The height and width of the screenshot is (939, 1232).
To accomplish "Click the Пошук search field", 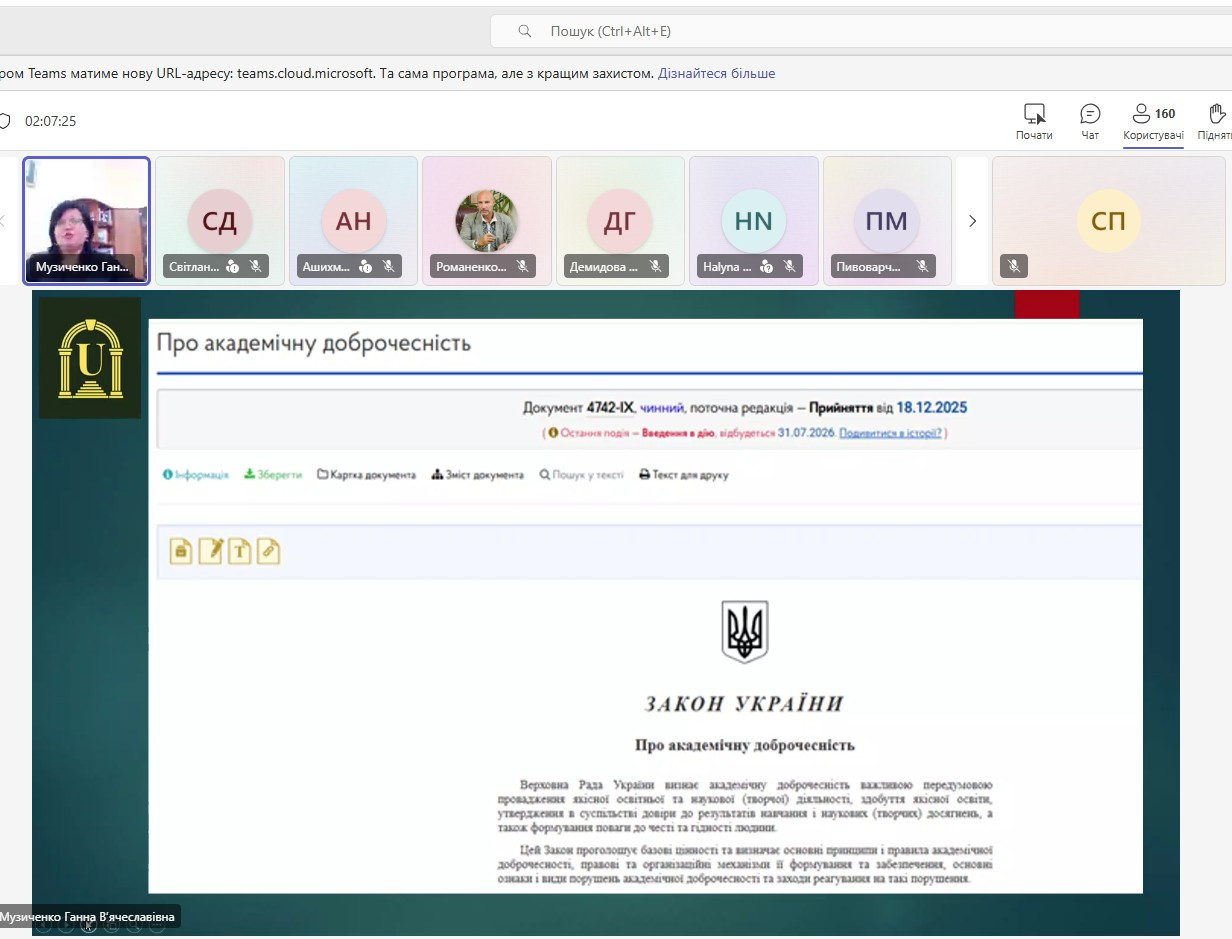I will [x=860, y=31].
